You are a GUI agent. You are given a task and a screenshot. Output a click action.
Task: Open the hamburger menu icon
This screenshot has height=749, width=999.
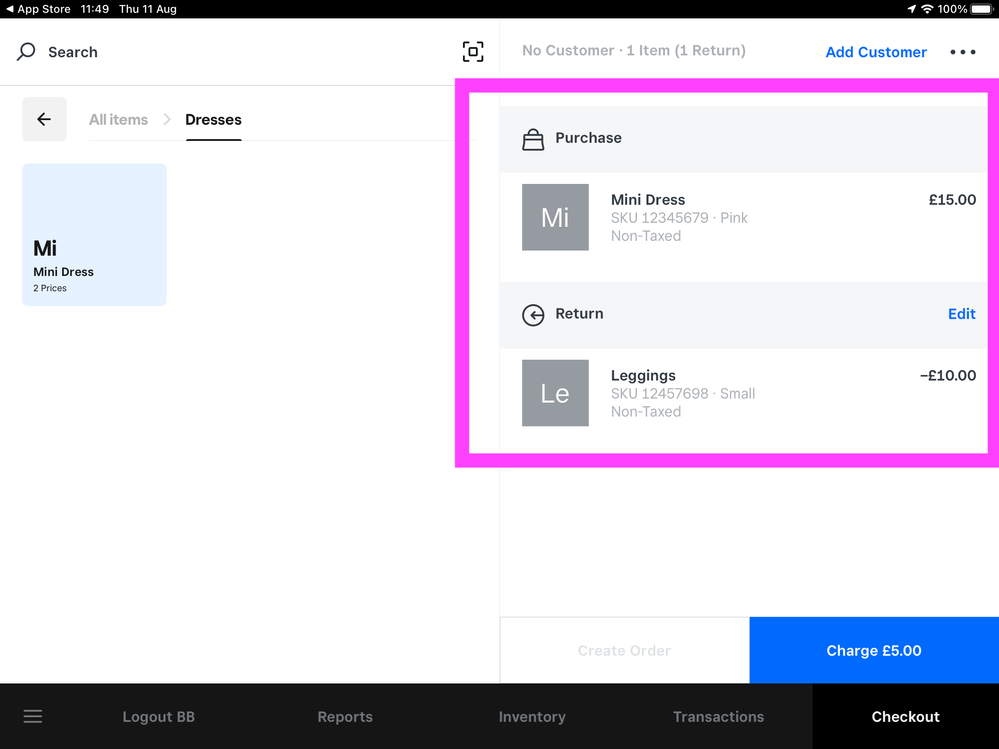point(33,716)
